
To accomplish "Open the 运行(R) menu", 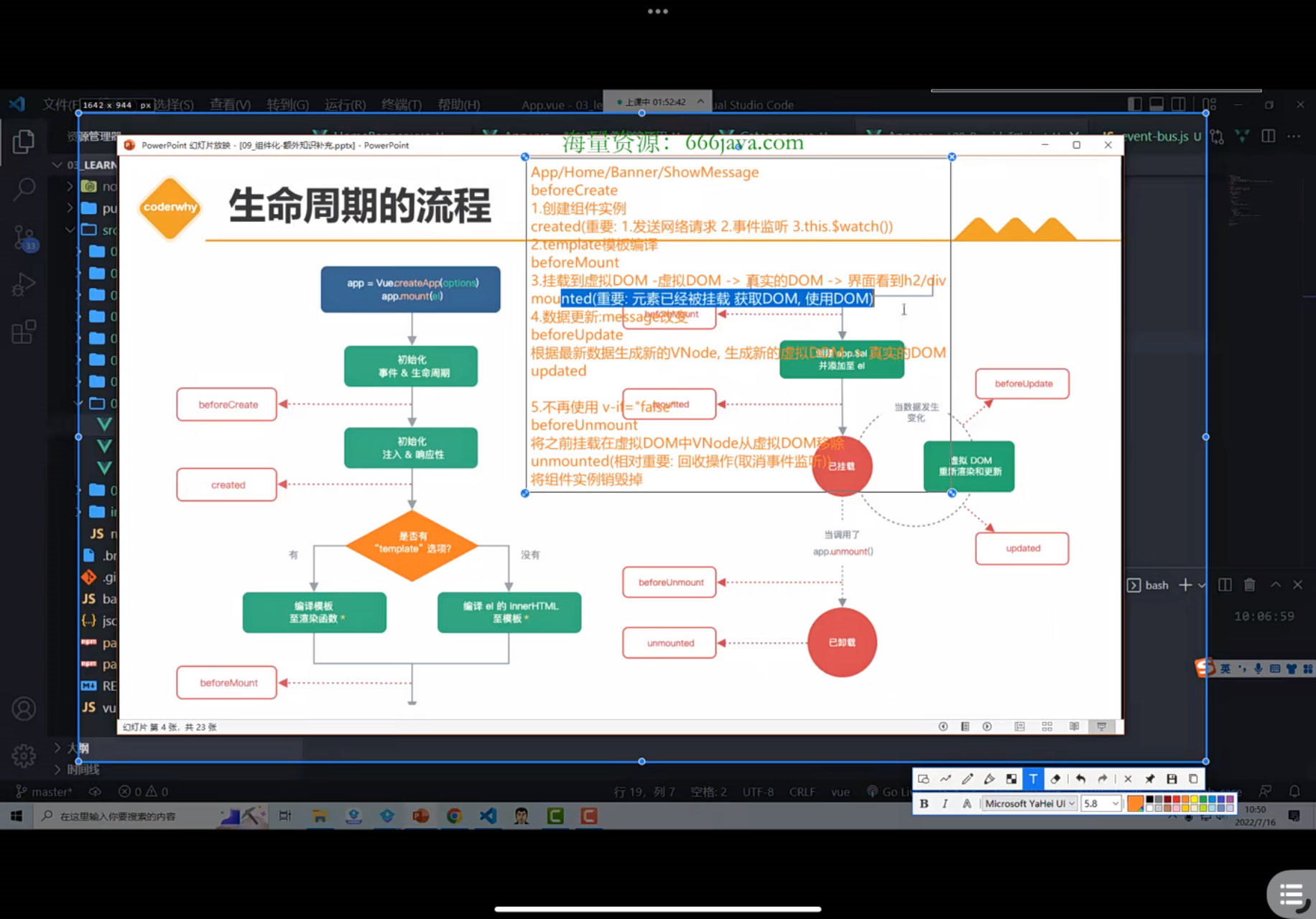I will pos(345,105).
